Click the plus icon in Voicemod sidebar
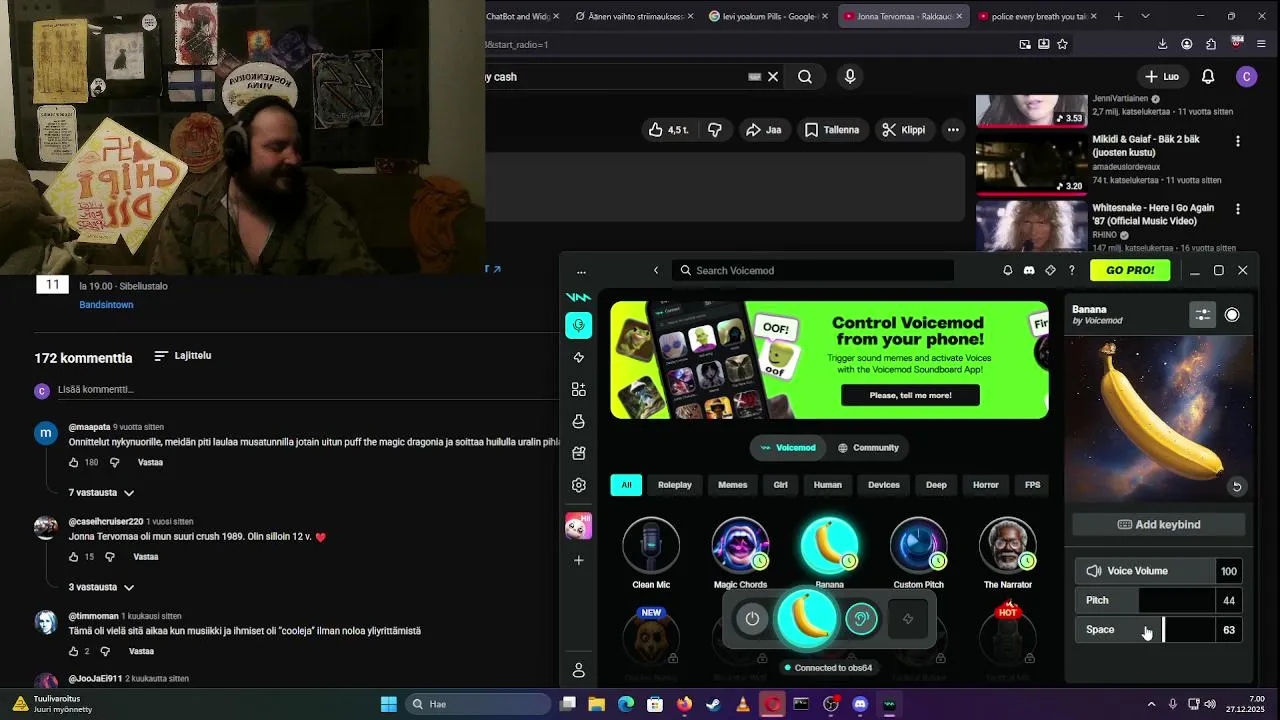Viewport: 1280px width, 720px height. [x=579, y=560]
